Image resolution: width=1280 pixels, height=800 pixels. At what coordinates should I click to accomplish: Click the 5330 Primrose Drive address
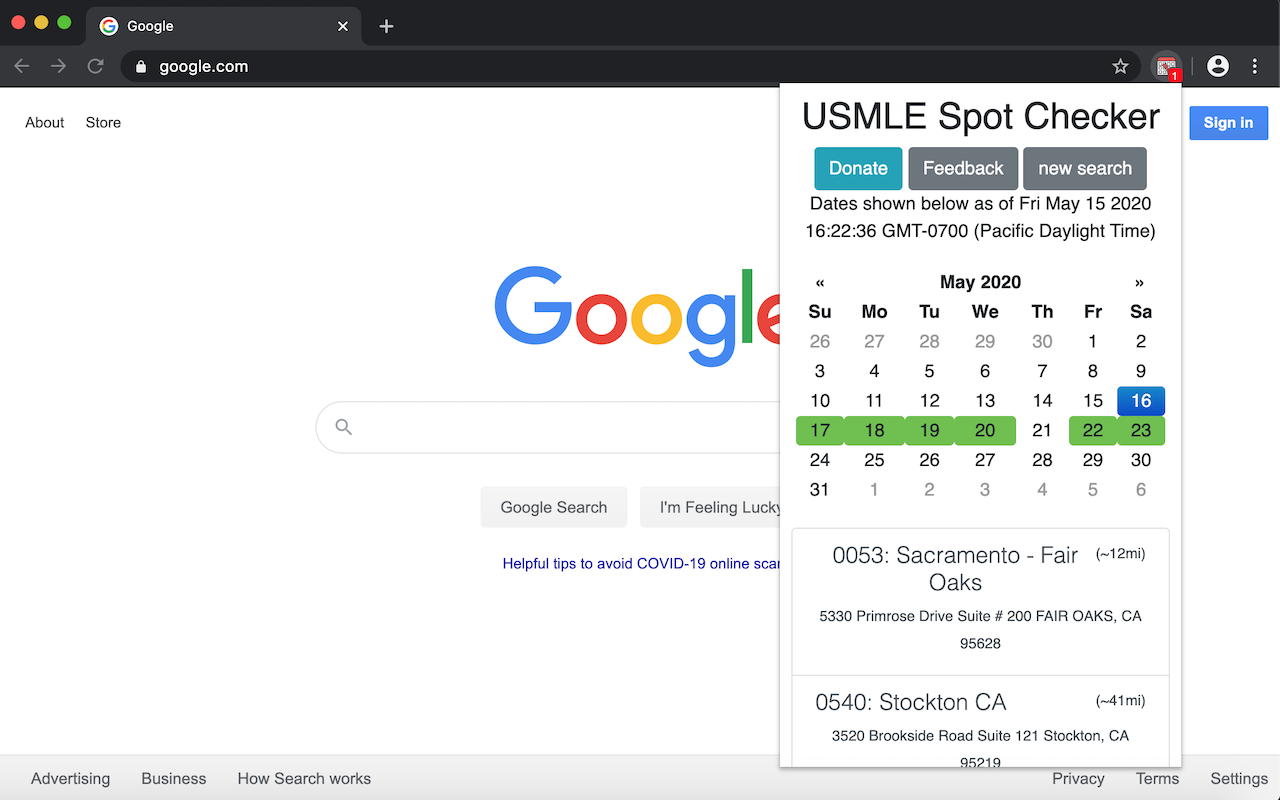980,630
